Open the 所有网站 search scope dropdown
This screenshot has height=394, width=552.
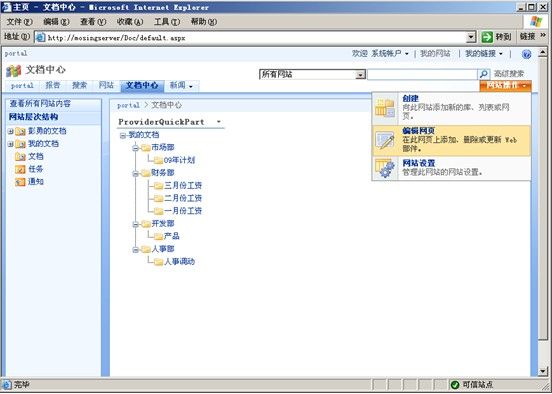[x=360, y=75]
